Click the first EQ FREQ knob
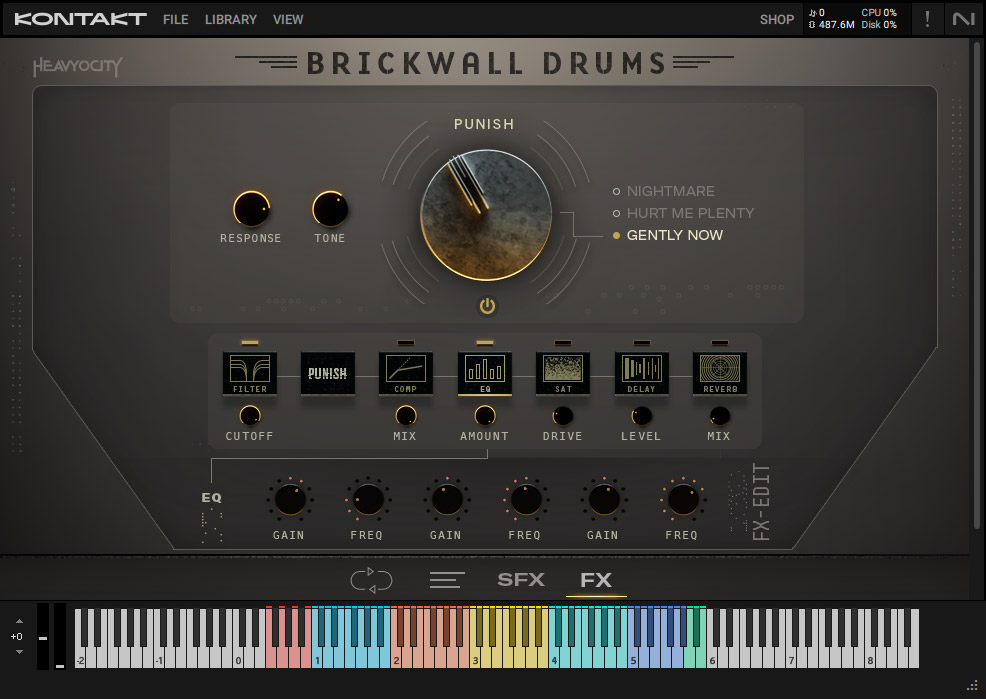This screenshot has width=986, height=699. tap(368, 500)
